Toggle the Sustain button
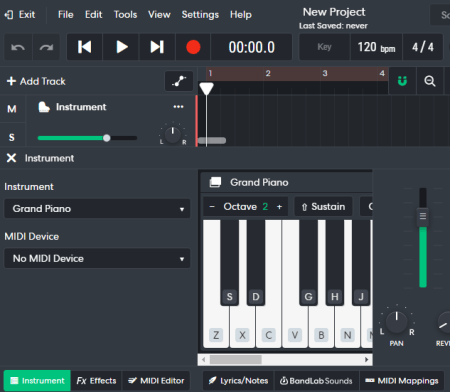 click(323, 207)
